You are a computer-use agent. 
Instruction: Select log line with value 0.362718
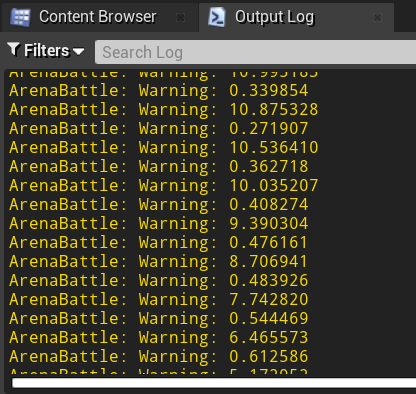point(159,166)
